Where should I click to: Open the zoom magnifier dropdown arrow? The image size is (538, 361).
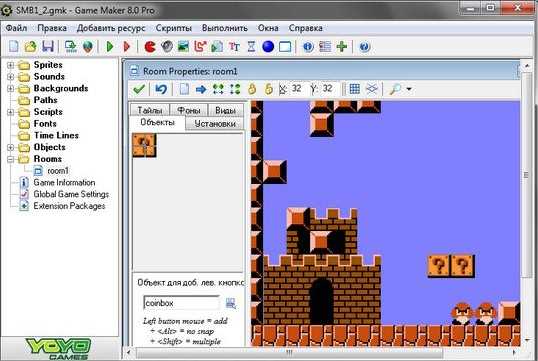click(409, 89)
